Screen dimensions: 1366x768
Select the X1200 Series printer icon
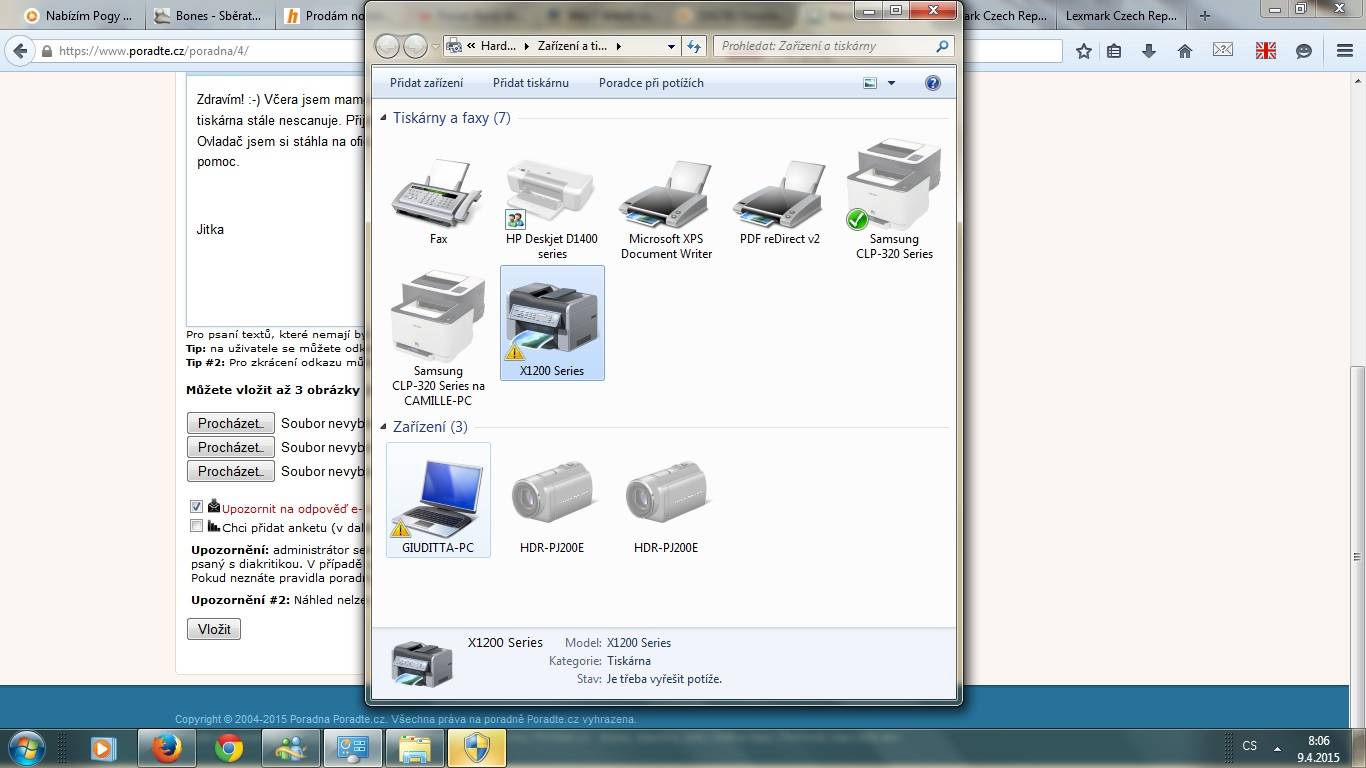click(552, 323)
